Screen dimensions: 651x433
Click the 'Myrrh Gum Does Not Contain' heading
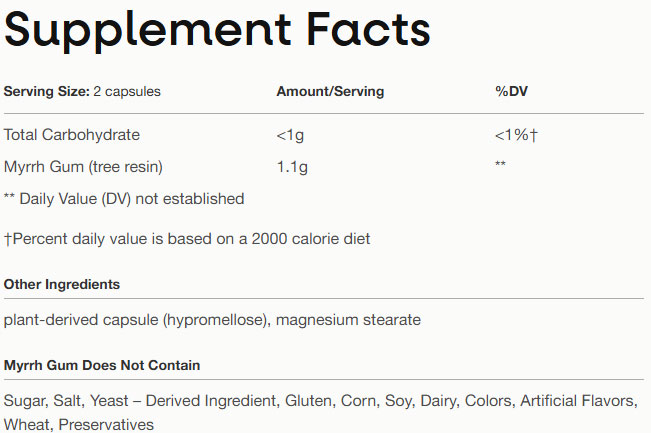pyautogui.click(x=102, y=365)
